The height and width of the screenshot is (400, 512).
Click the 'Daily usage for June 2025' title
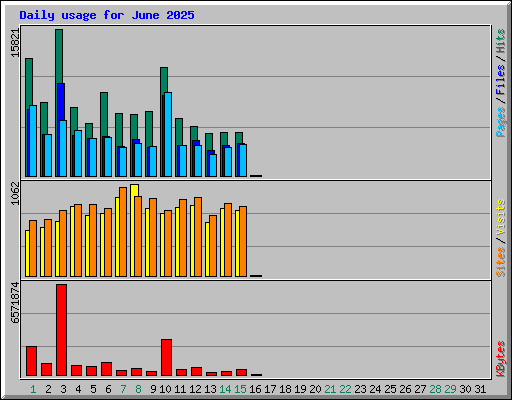point(107,15)
